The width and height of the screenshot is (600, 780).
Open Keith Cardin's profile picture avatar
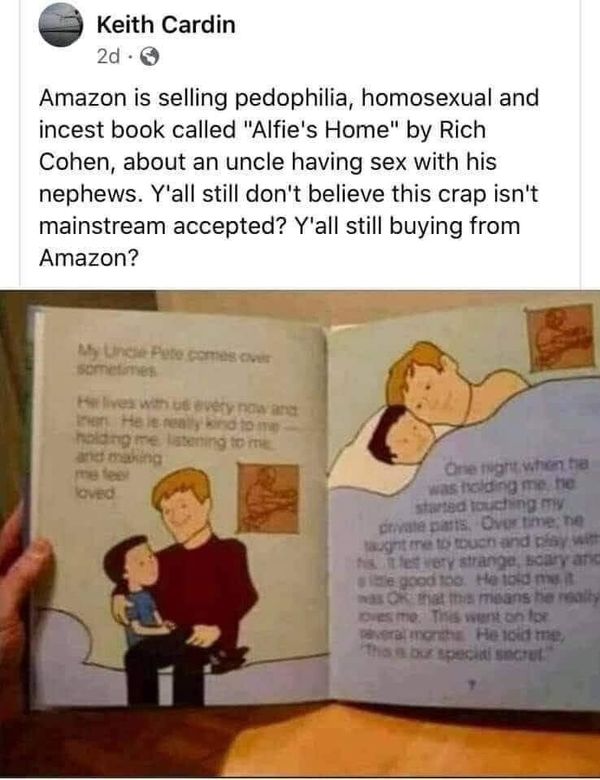61,24
